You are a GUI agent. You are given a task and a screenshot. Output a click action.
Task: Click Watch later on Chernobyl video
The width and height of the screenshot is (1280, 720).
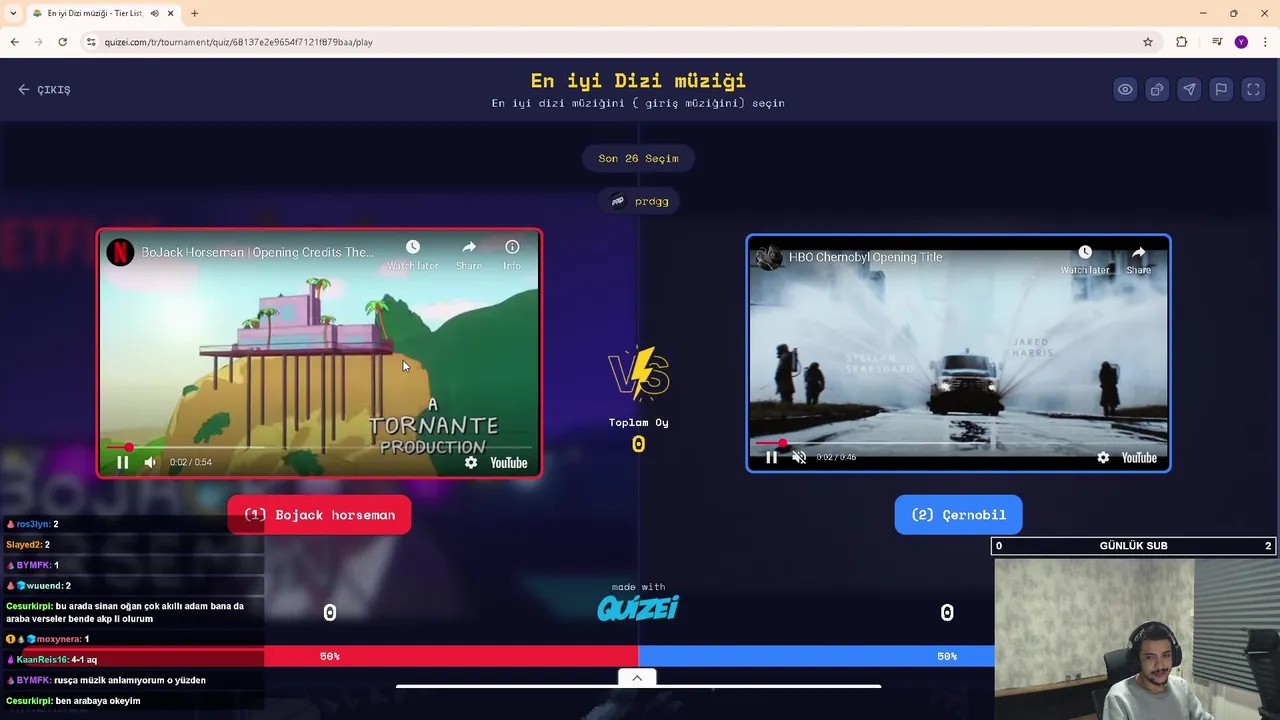pos(1085,259)
